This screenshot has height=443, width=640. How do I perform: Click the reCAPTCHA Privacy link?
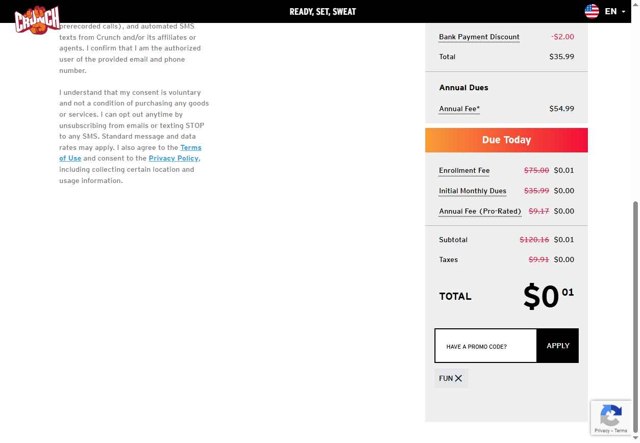[602, 431]
